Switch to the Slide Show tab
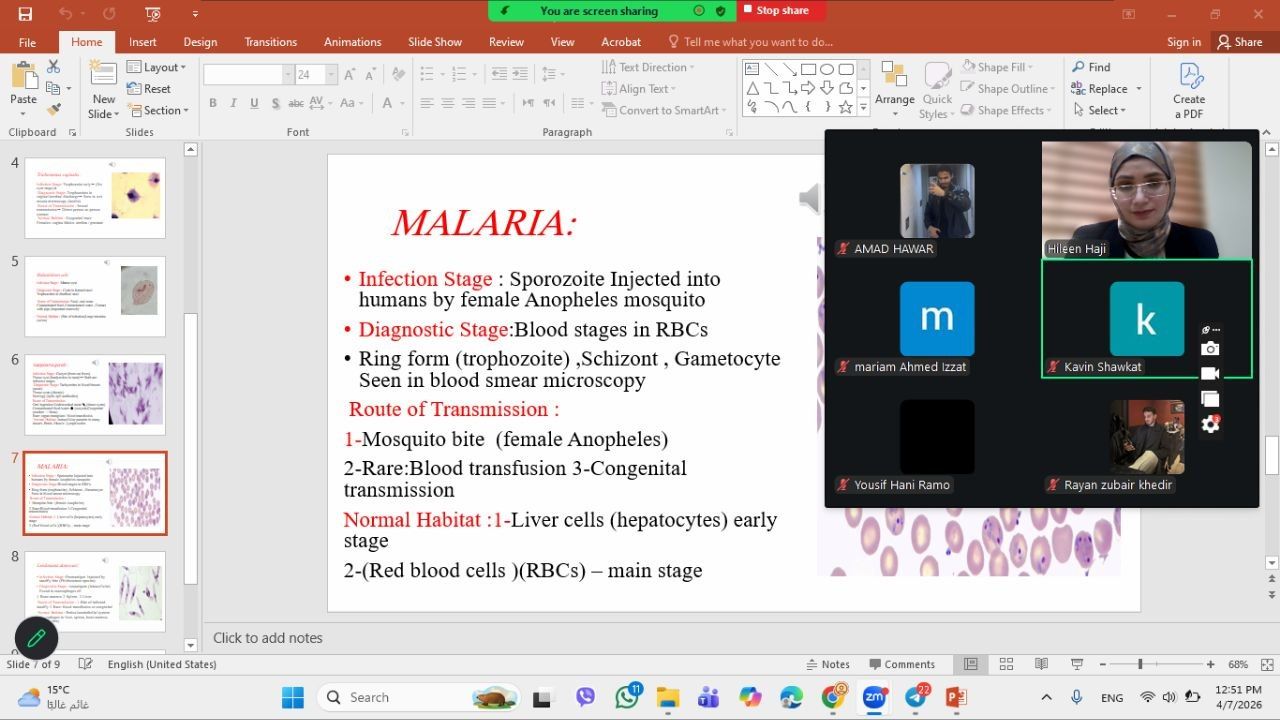1280x720 pixels. pyautogui.click(x=435, y=42)
